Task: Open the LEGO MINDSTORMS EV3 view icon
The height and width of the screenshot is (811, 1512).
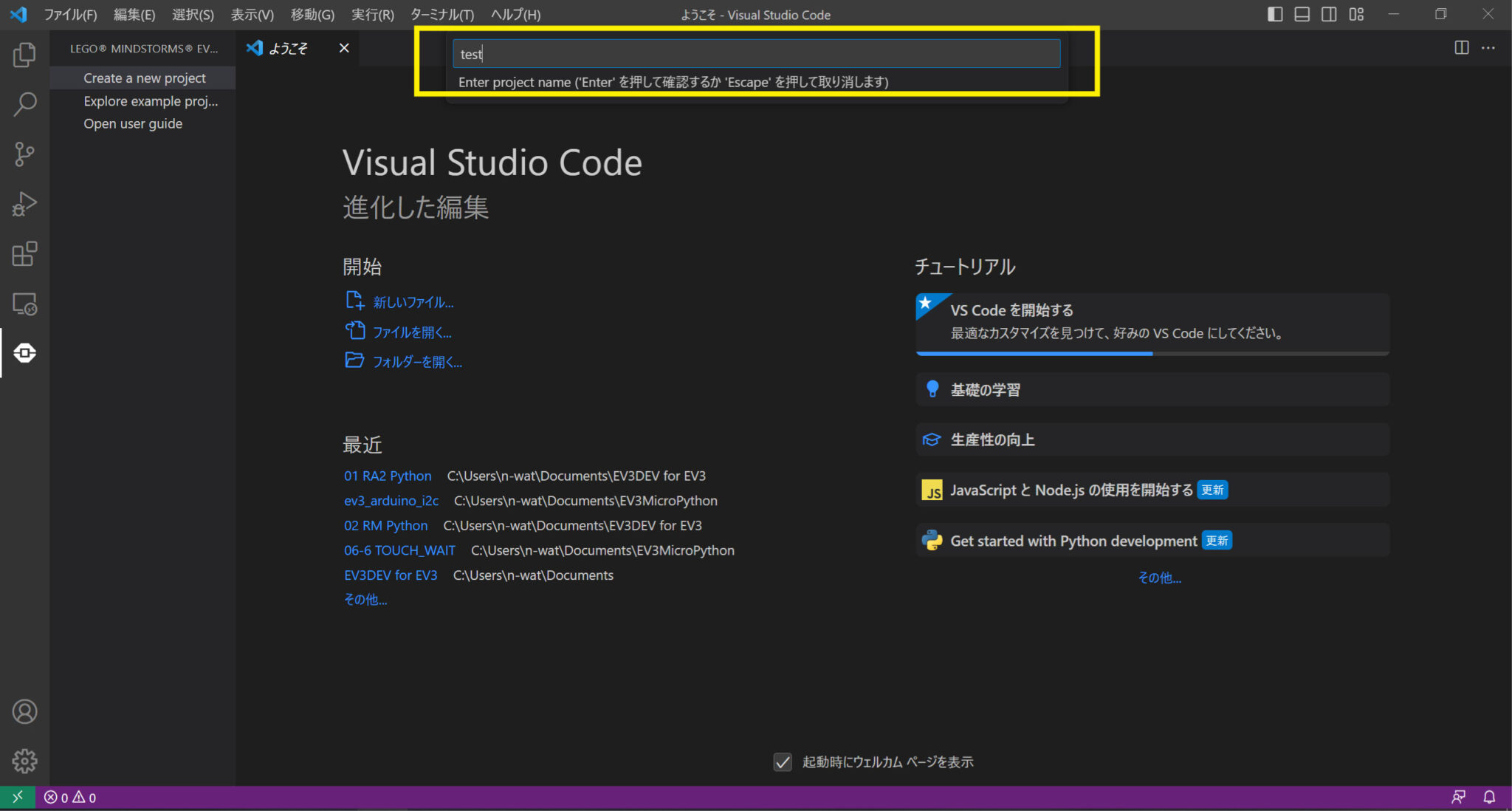Action: click(24, 353)
